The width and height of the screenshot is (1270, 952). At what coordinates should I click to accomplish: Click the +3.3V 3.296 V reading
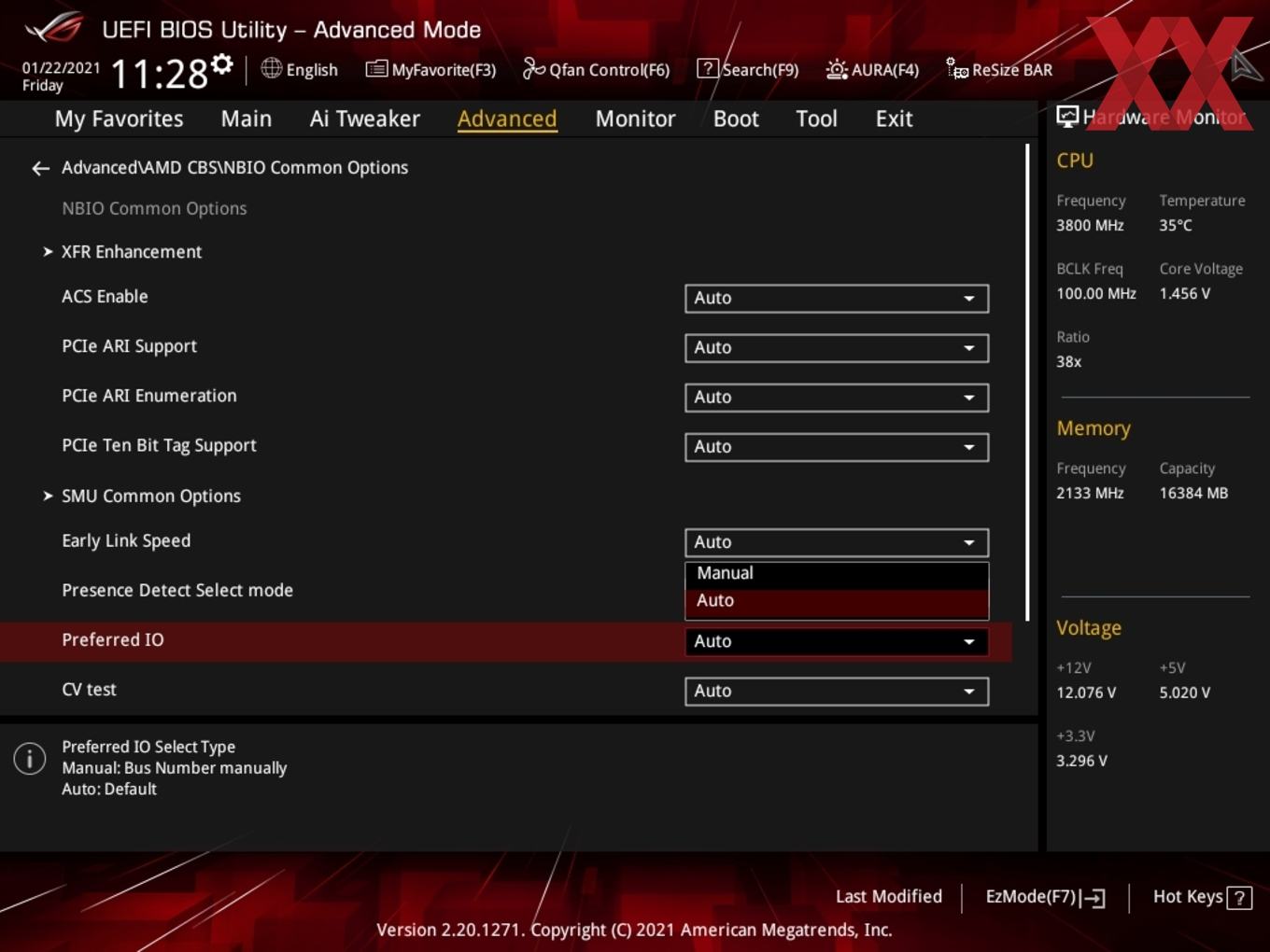[x=1082, y=762]
